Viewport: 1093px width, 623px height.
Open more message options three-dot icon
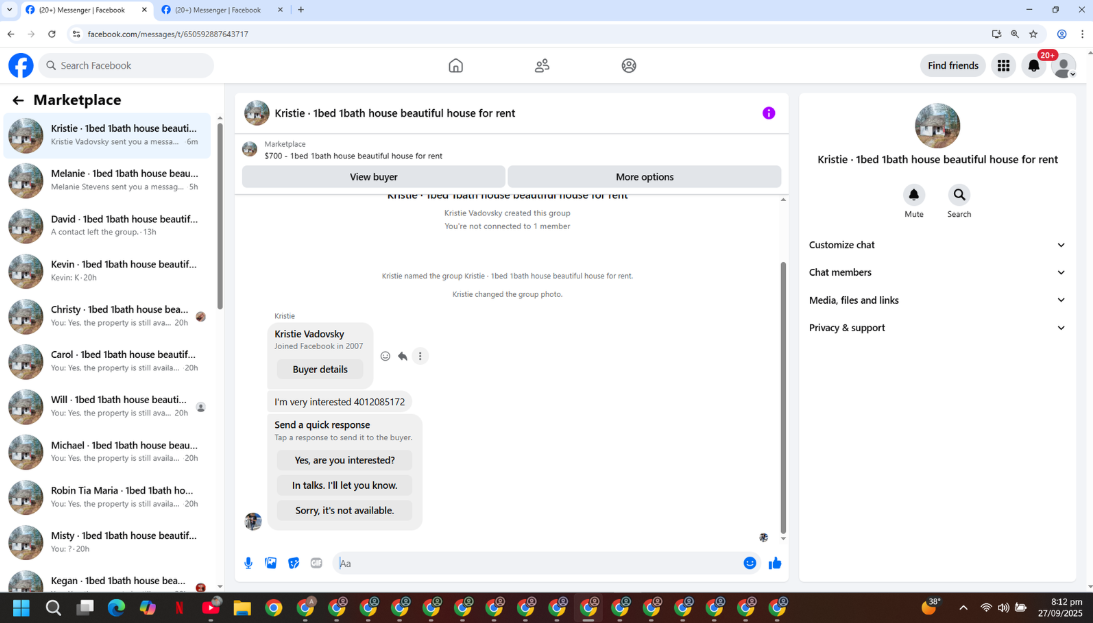420,356
